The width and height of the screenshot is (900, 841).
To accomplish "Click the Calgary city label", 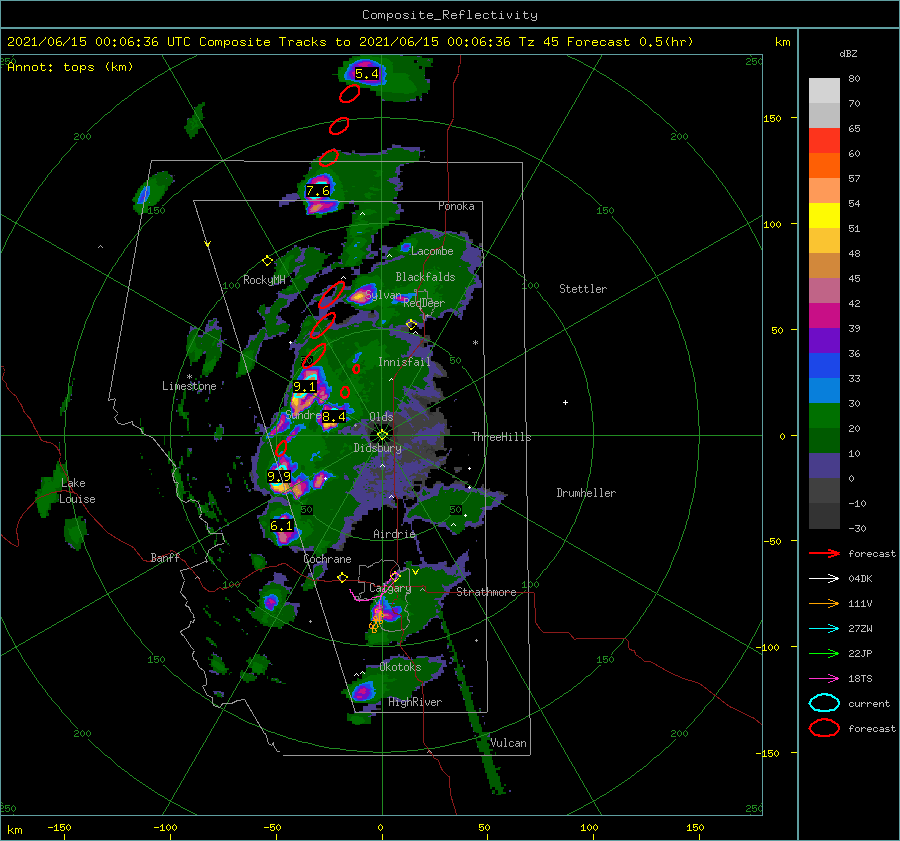I will 390,588.
